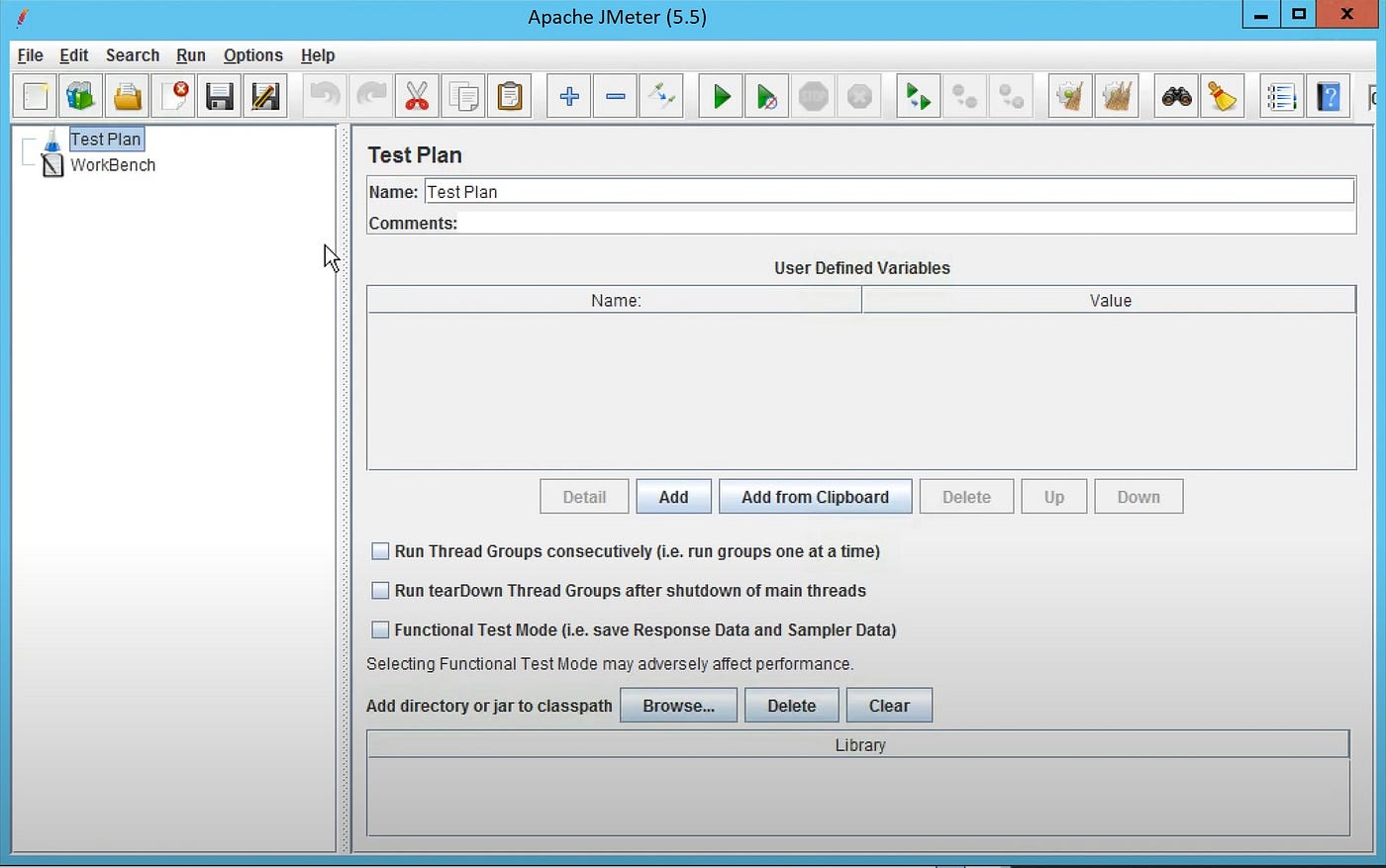1386x868 pixels.
Task: Click the Add variable button
Action: (x=673, y=497)
